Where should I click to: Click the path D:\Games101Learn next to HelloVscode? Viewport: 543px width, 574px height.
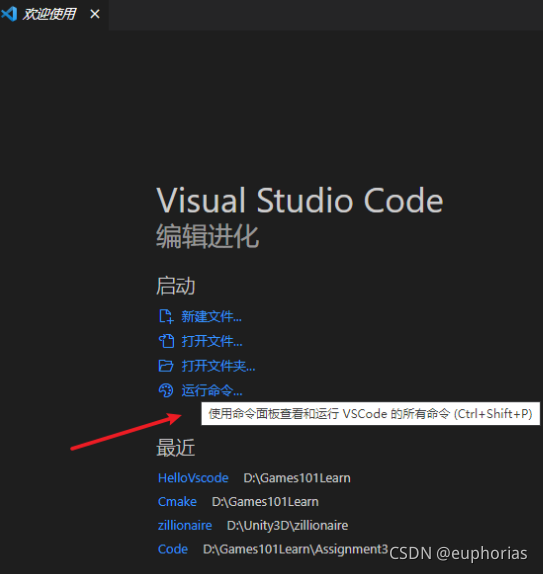point(297,478)
